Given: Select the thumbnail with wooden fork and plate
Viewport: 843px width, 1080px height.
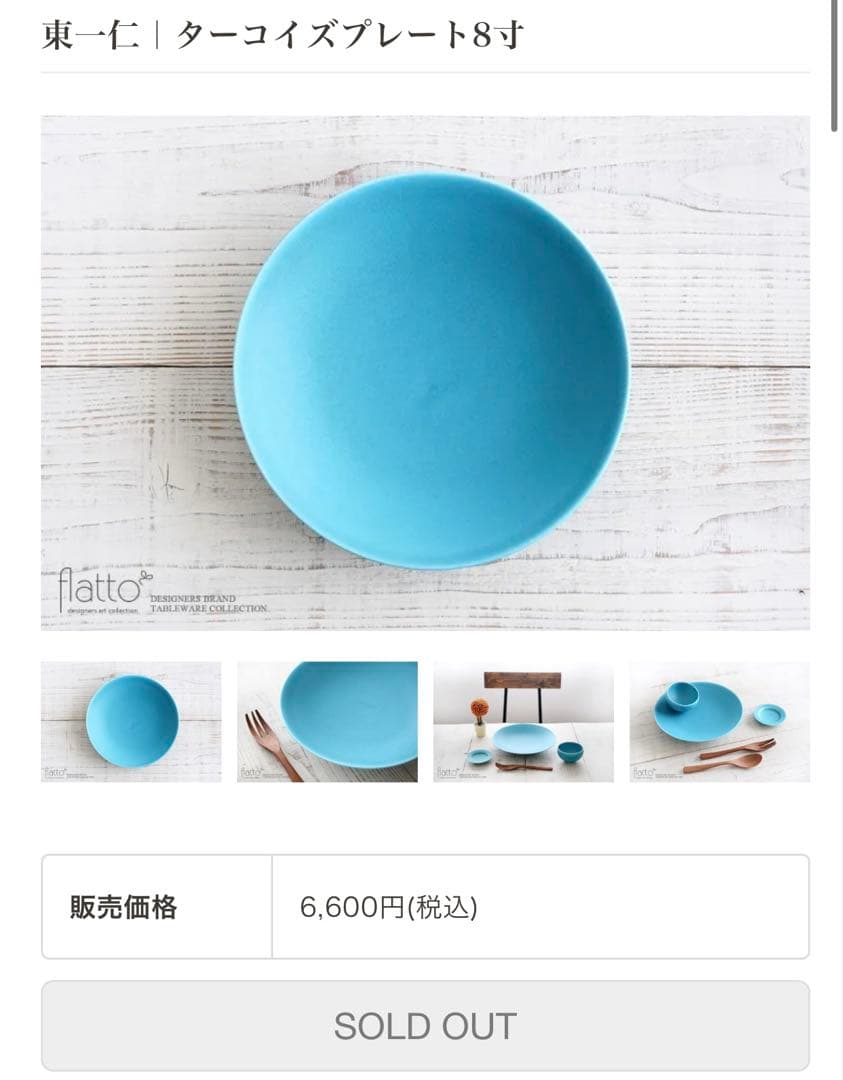Looking at the screenshot, I should (327, 722).
